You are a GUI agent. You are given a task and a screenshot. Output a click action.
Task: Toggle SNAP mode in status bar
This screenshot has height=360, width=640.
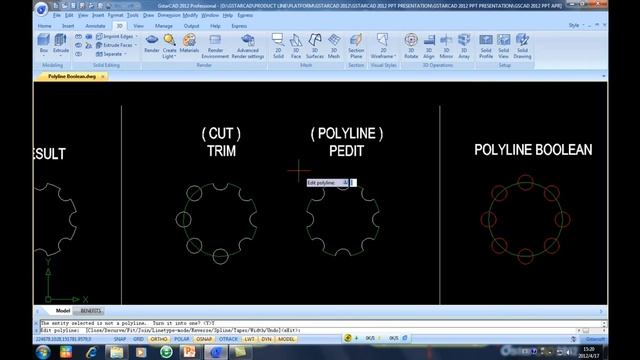[120, 339]
